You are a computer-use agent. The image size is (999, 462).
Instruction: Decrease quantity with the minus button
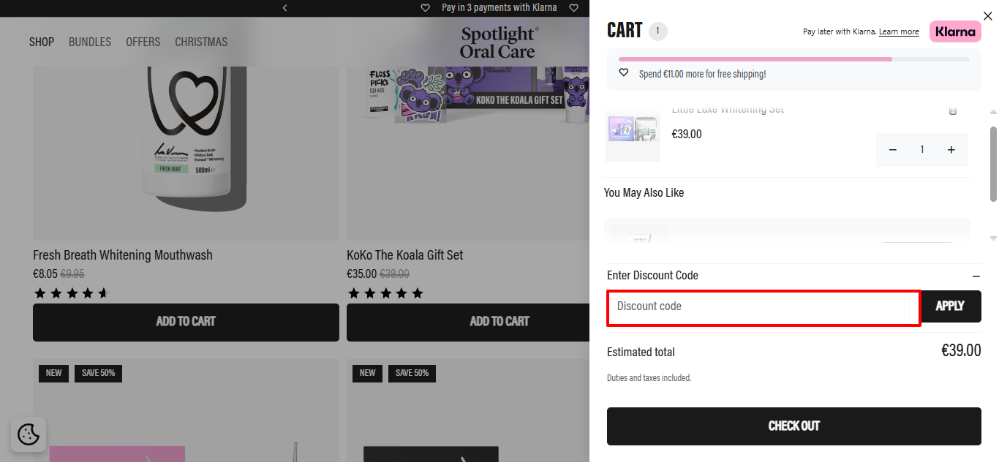coord(893,150)
